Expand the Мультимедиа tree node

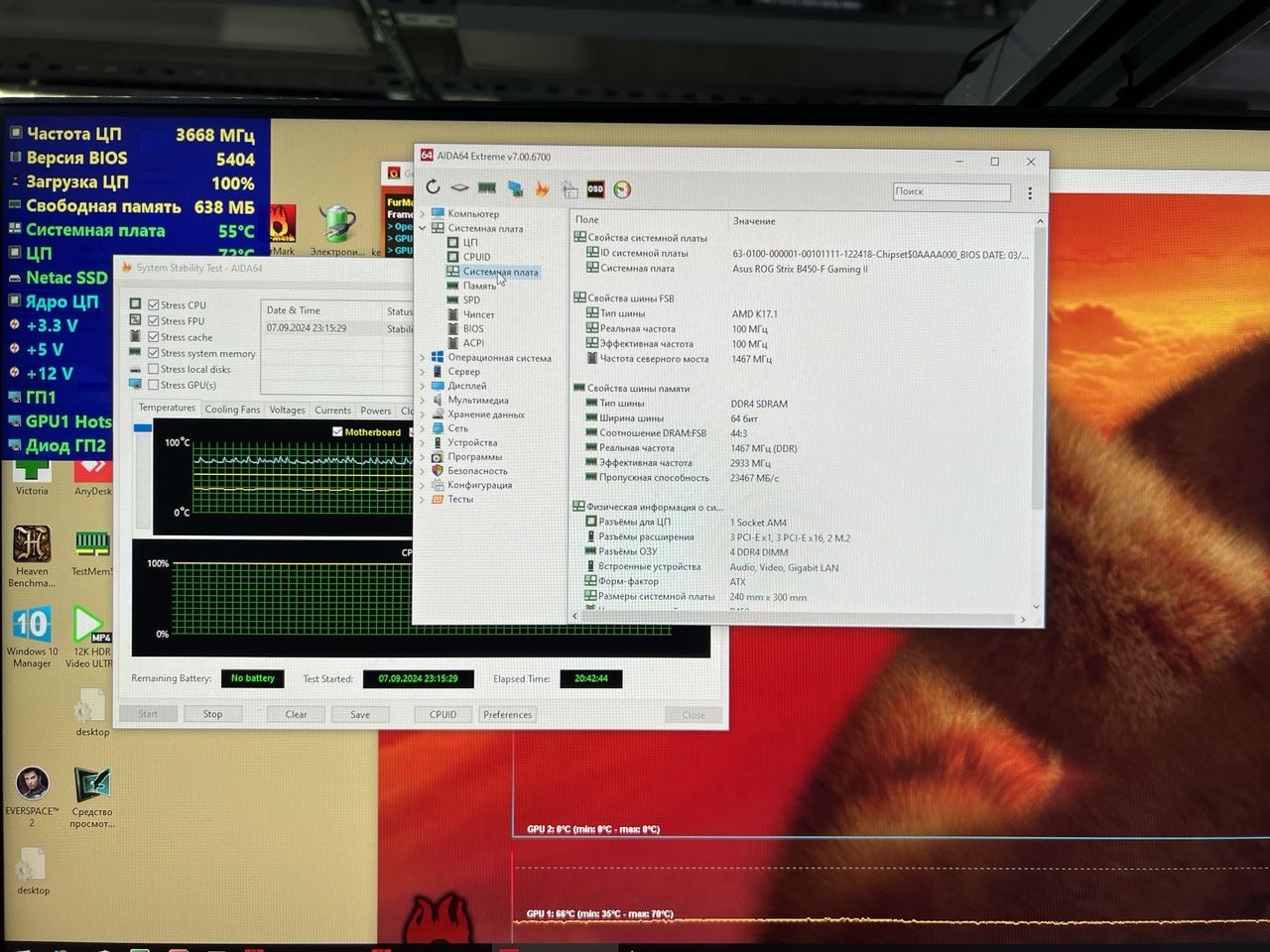[x=423, y=401]
